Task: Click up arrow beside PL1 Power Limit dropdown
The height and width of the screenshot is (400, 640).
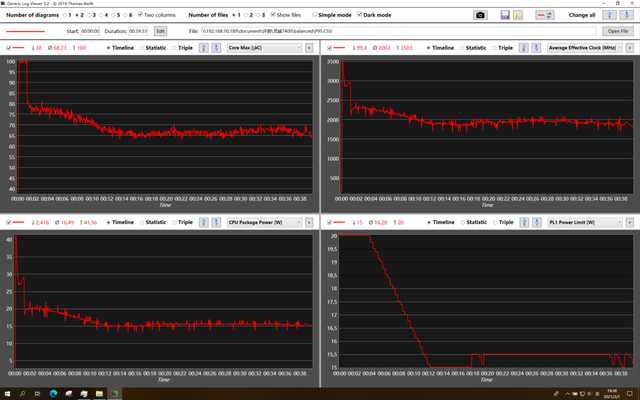Action: pos(524,222)
